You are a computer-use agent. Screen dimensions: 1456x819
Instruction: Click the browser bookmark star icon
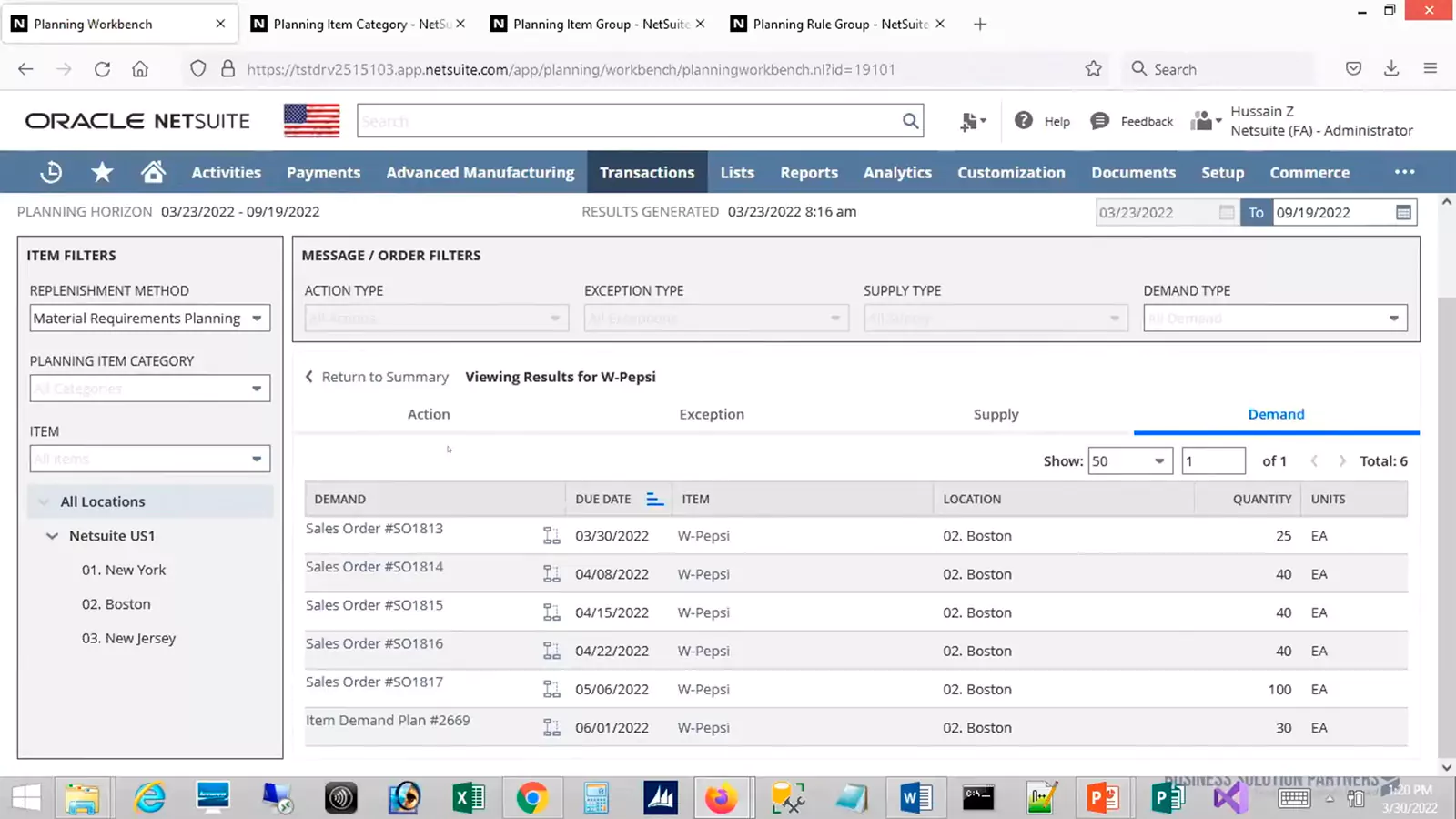click(x=1093, y=69)
